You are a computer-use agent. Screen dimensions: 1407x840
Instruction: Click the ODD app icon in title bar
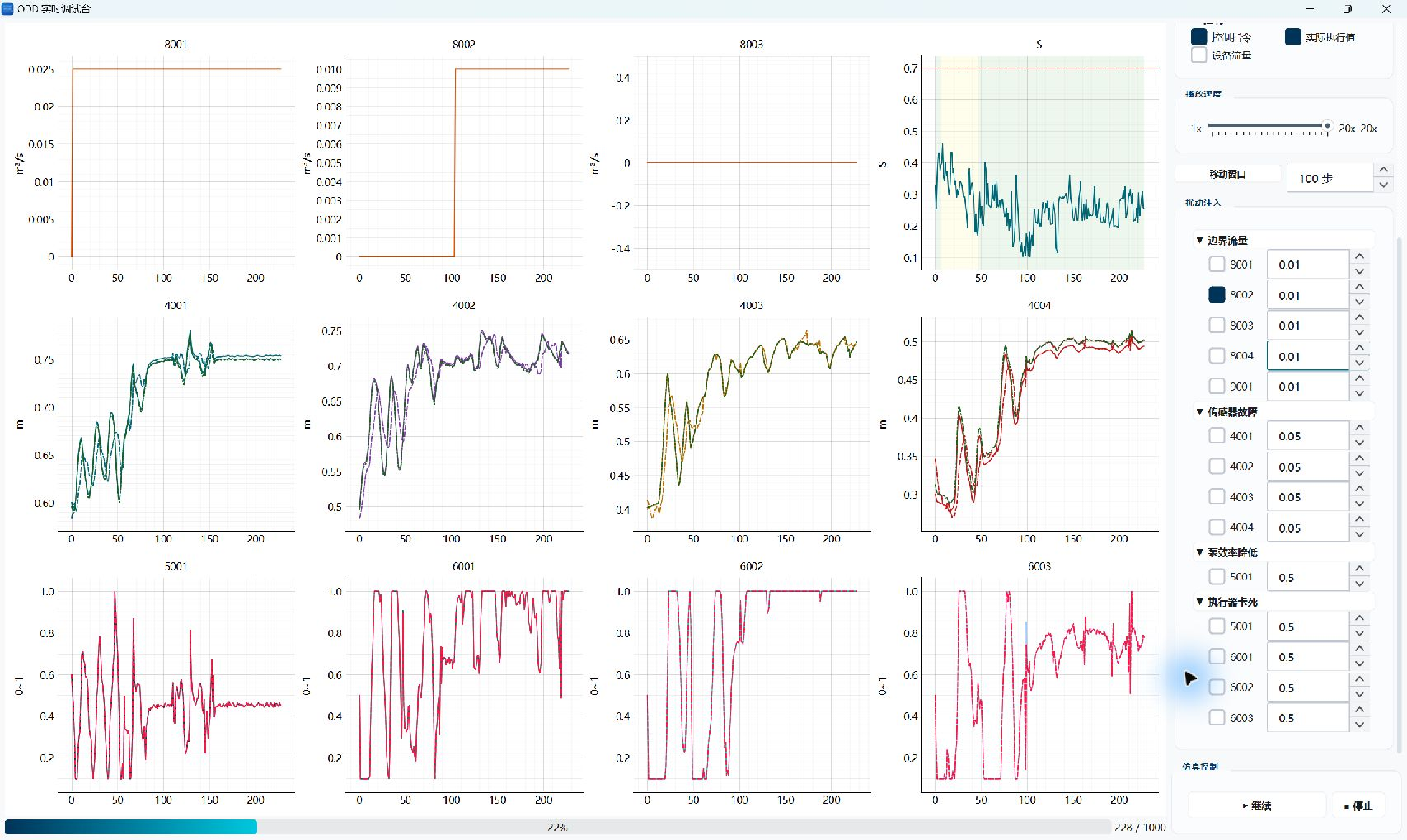(8, 8)
